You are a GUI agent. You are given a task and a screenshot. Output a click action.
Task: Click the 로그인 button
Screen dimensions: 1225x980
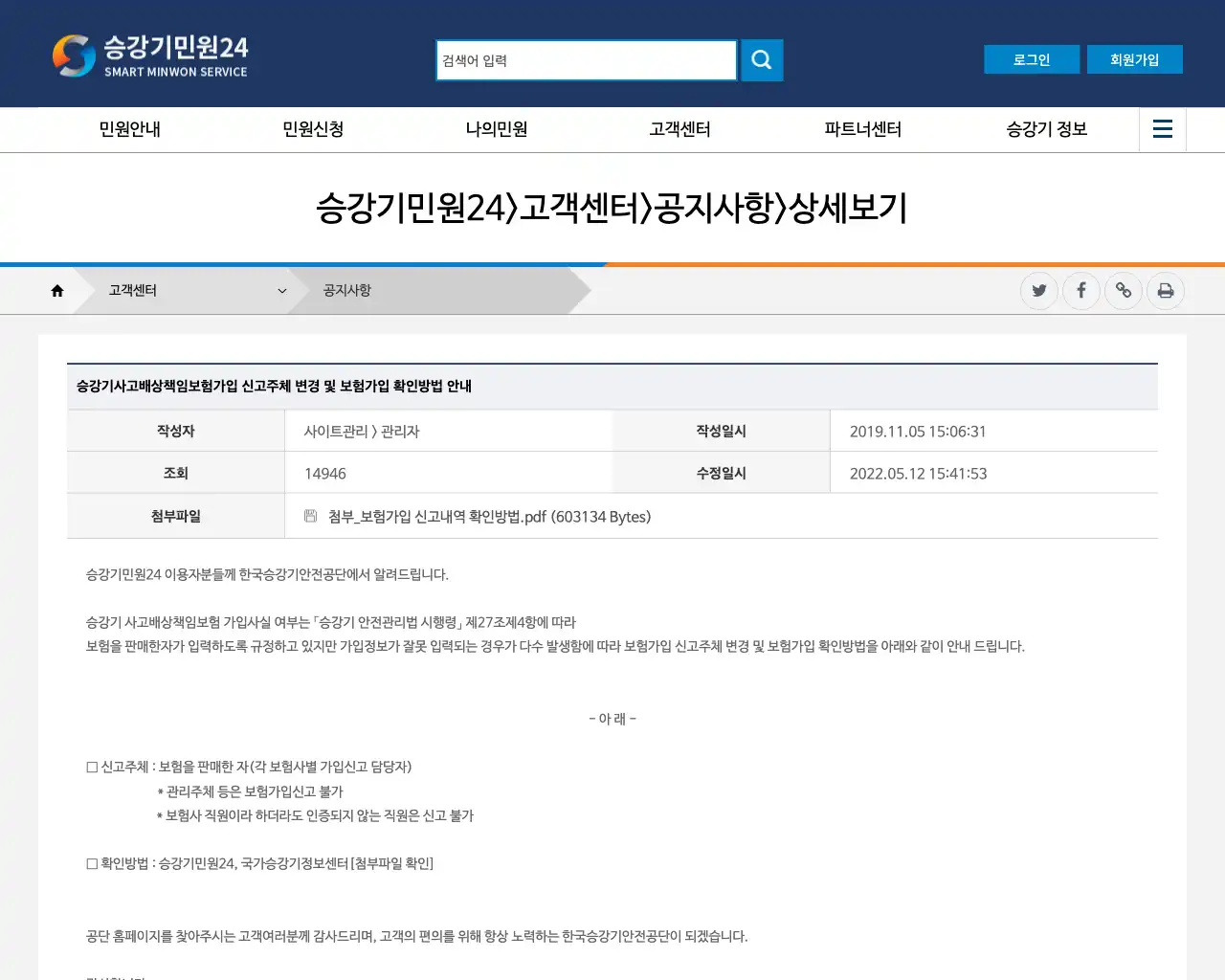(x=1032, y=59)
